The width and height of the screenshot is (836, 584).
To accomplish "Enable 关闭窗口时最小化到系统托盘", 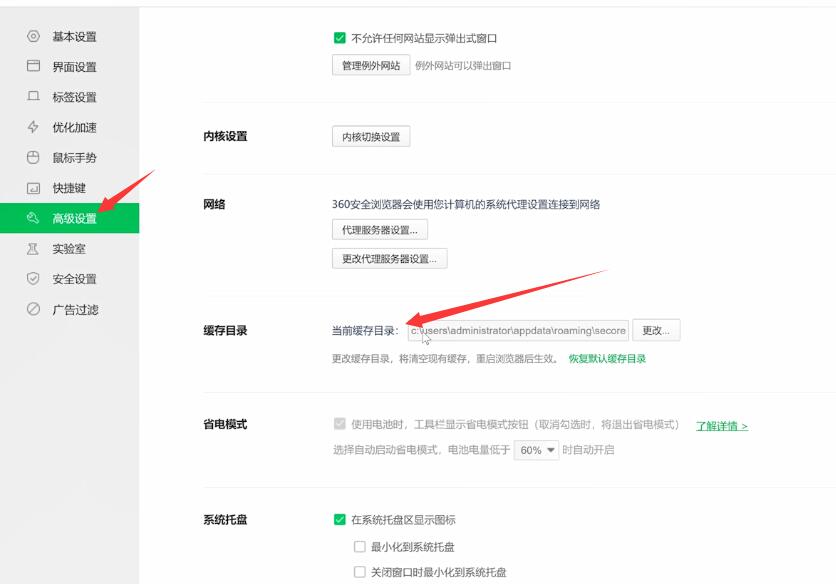I will point(360,572).
